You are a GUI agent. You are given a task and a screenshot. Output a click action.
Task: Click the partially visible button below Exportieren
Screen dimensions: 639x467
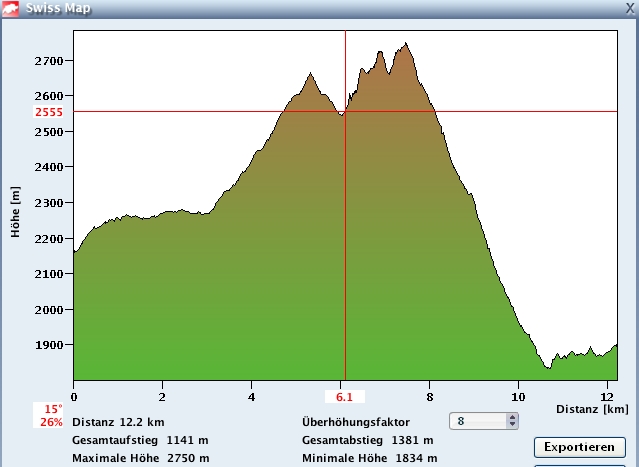click(x=579, y=464)
